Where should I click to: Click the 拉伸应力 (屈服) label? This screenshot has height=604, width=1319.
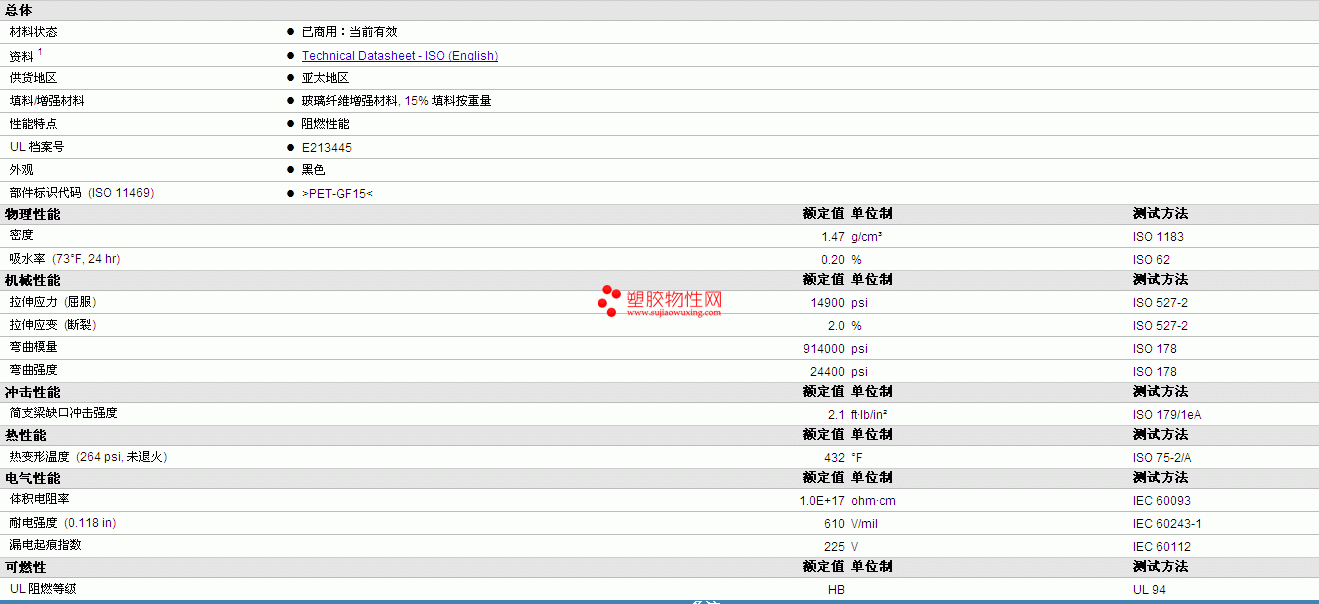53,302
